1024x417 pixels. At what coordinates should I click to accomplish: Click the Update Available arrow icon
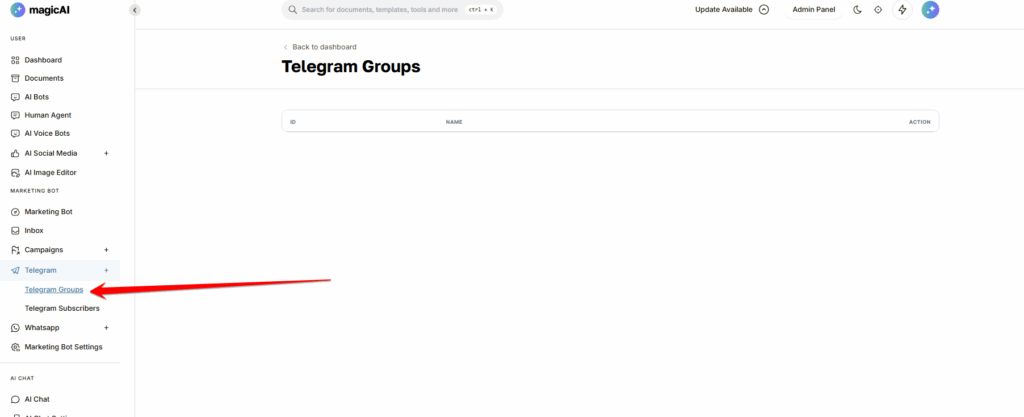pyautogui.click(x=764, y=10)
